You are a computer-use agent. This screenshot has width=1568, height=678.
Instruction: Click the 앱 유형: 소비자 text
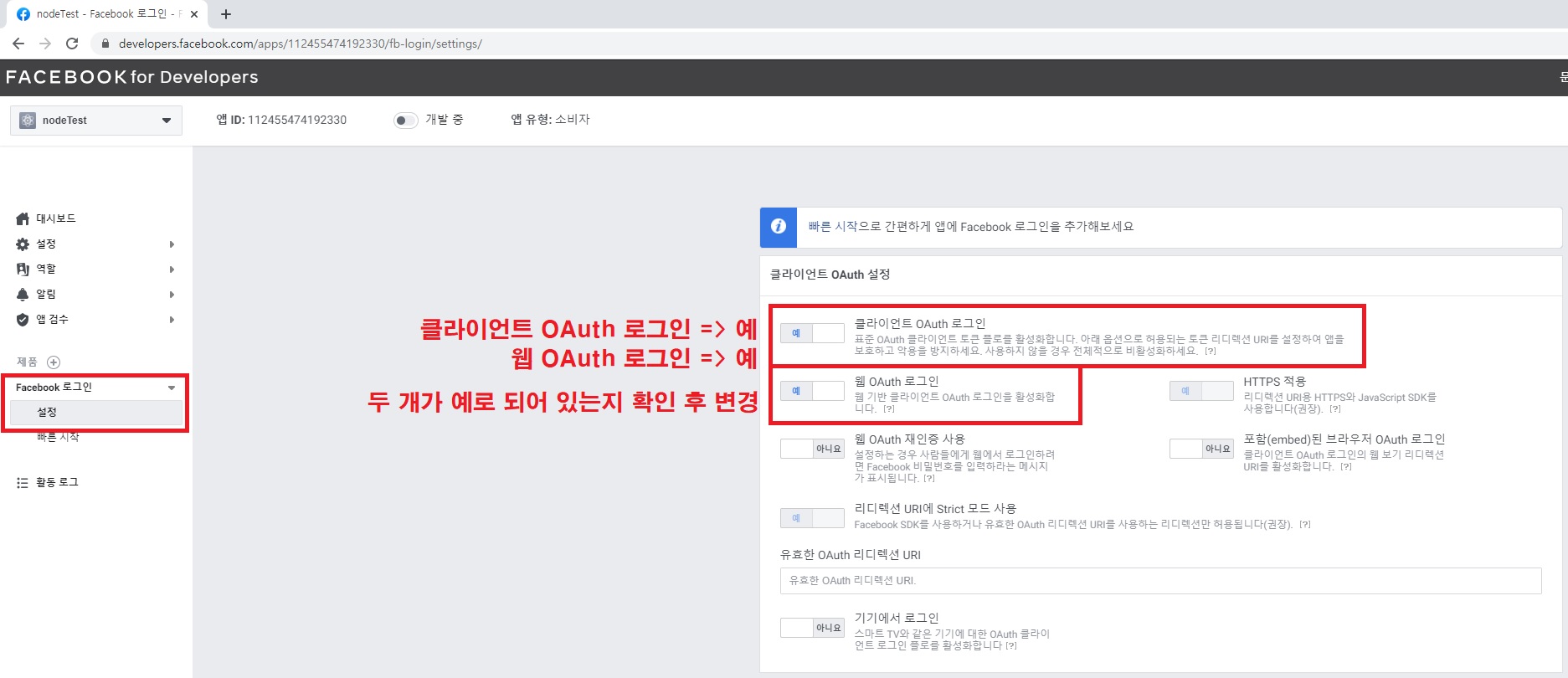click(x=551, y=120)
